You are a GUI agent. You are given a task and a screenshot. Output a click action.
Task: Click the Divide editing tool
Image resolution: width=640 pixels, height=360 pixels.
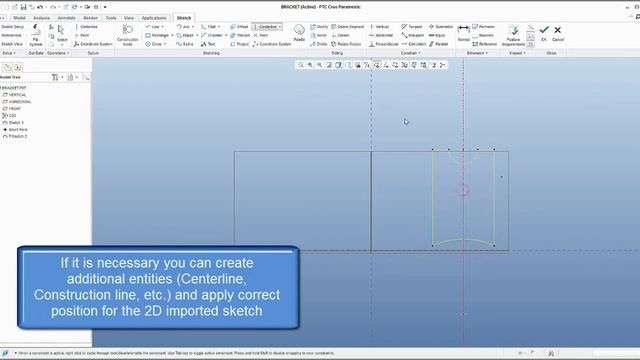point(318,44)
